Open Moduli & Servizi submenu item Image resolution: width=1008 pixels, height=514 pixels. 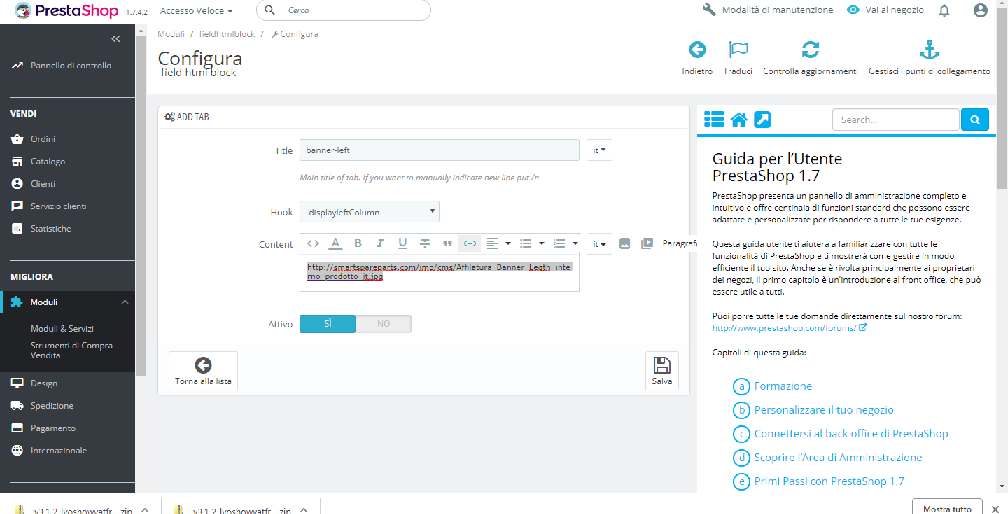tap(62, 328)
